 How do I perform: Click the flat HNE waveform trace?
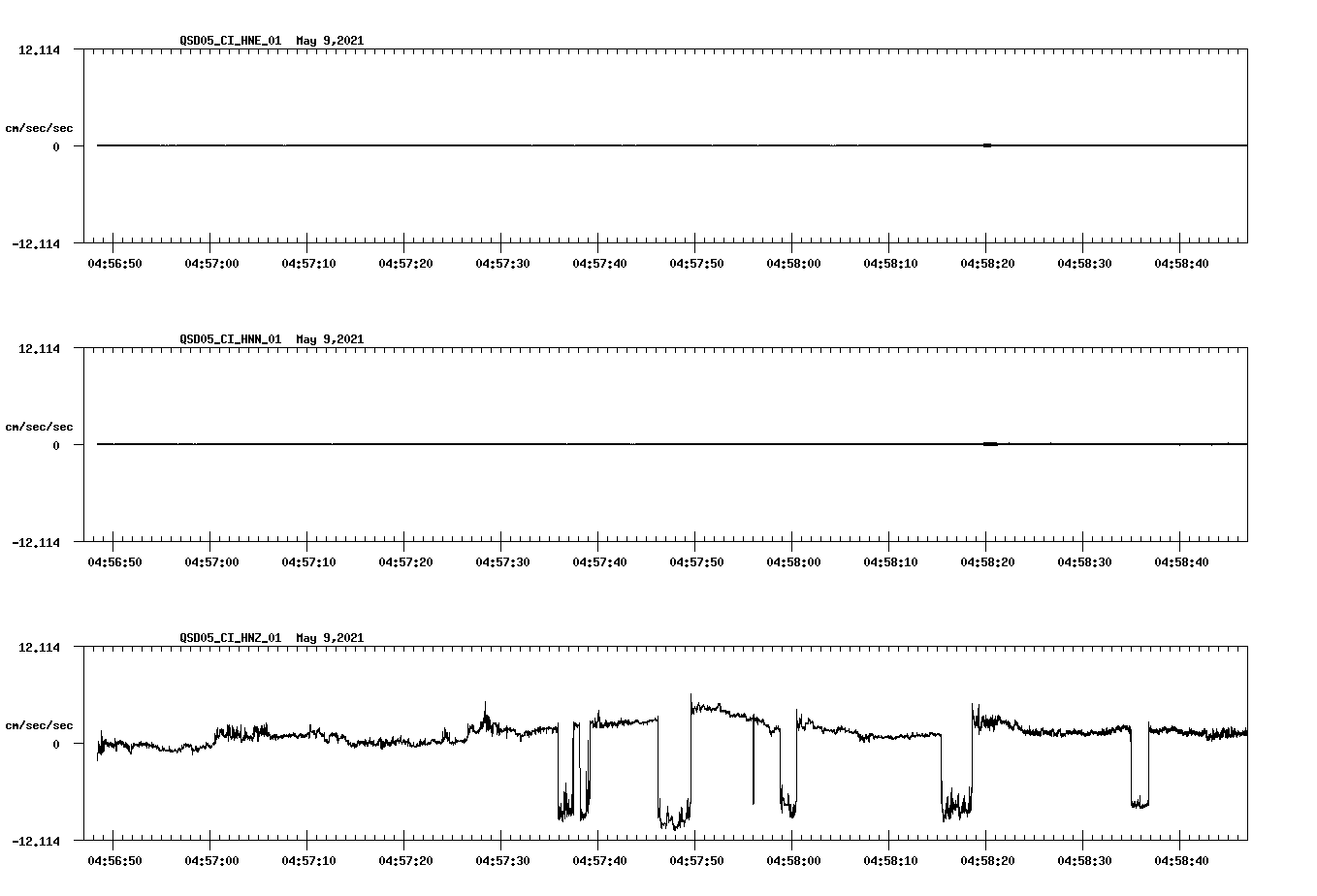(x=388, y=145)
